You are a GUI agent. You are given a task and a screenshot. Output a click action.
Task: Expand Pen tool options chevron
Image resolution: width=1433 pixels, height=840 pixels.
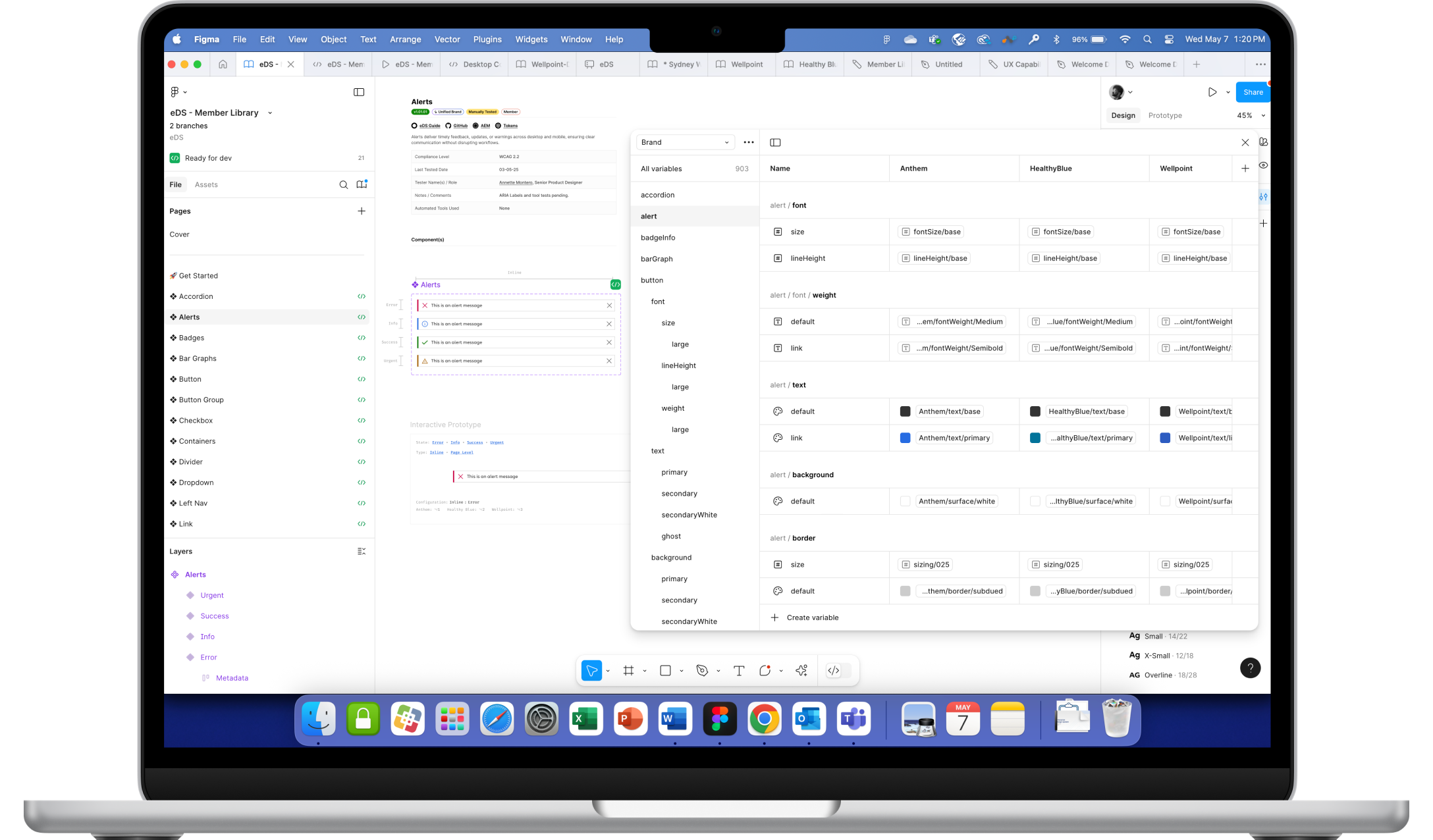tap(718, 671)
